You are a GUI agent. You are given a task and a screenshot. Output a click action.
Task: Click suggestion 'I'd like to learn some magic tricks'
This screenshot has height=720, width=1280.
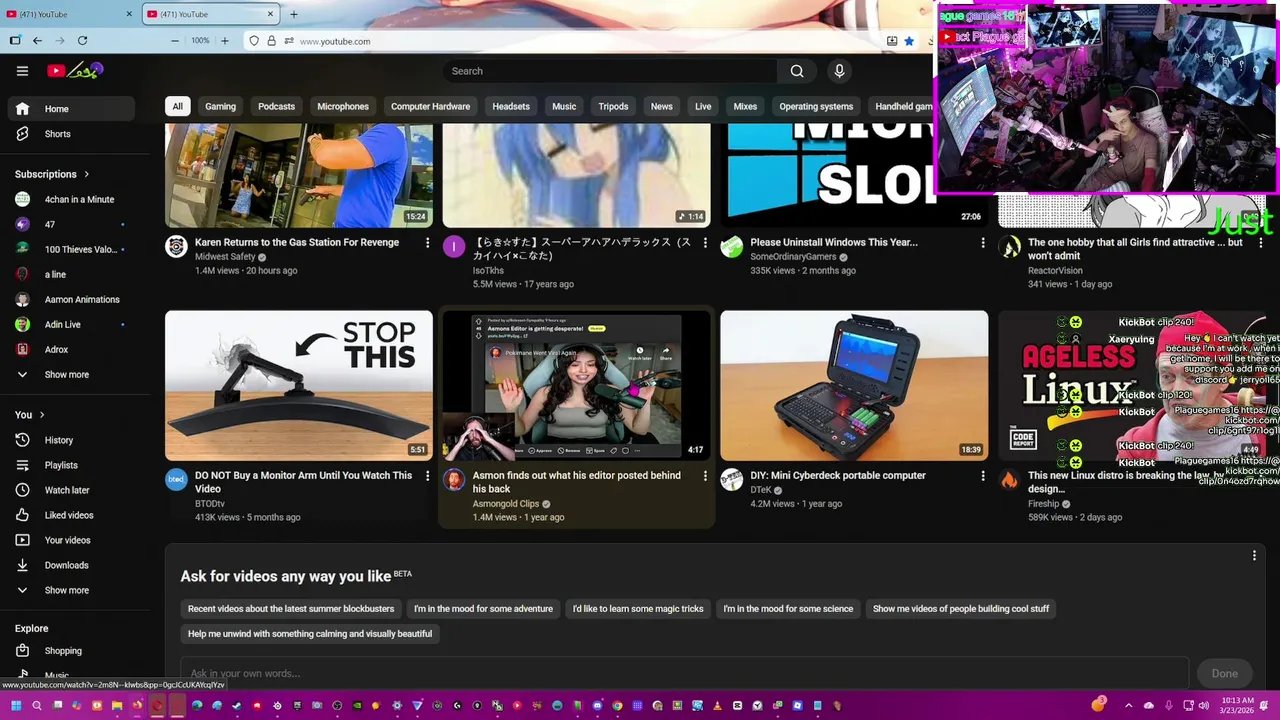(x=638, y=609)
